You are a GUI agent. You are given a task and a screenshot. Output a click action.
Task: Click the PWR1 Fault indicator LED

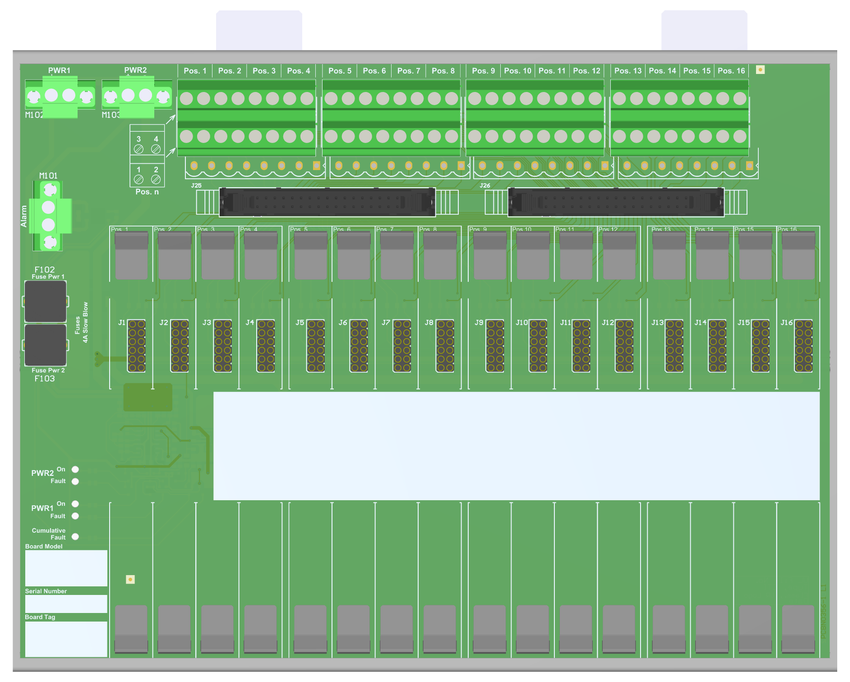point(75,516)
